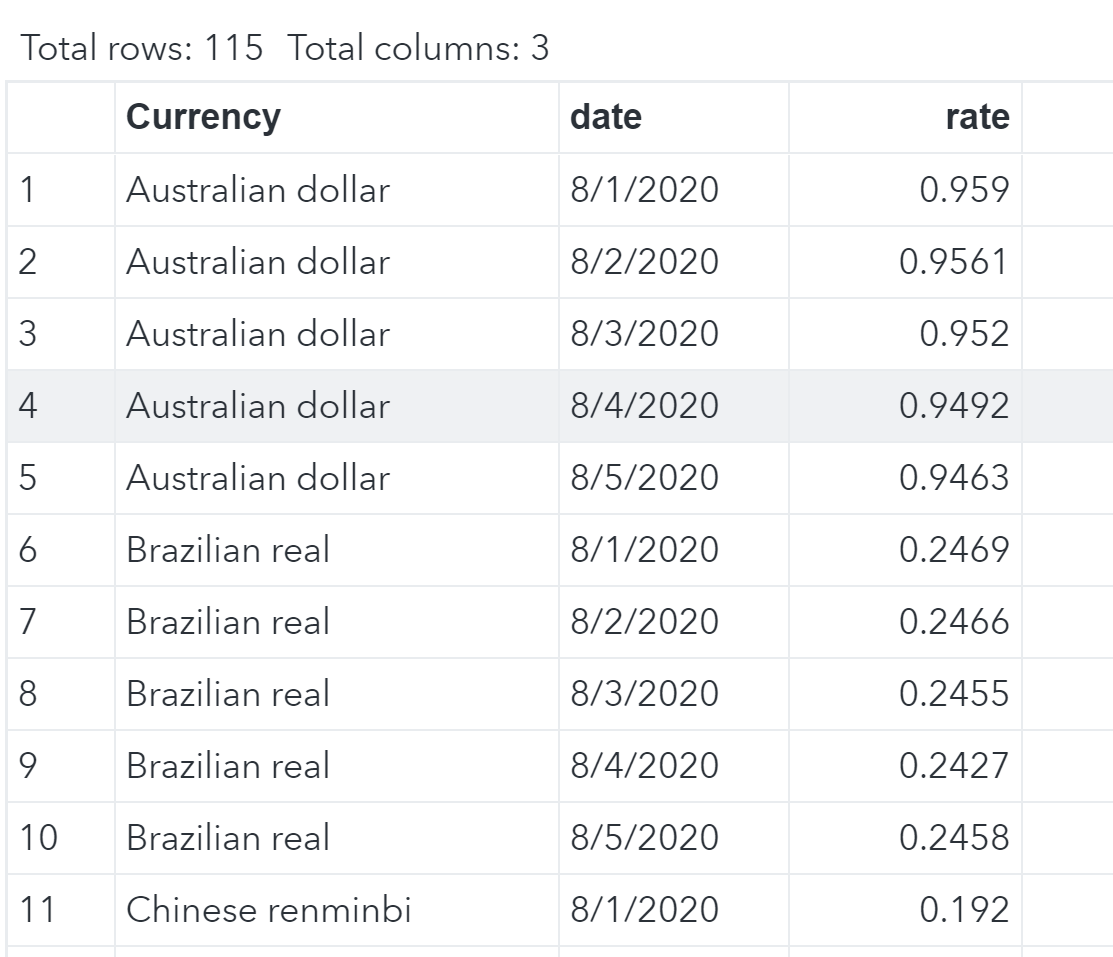The width and height of the screenshot is (1113, 957).
Task: Click the rate value 0.9492
Action: point(954,406)
